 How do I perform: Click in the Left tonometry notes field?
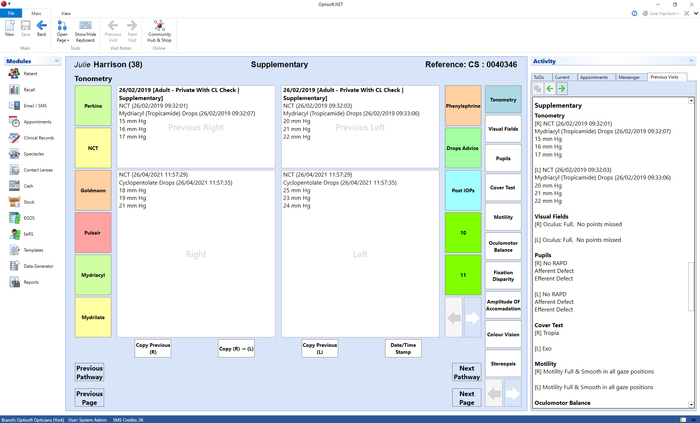pos(360,254)
